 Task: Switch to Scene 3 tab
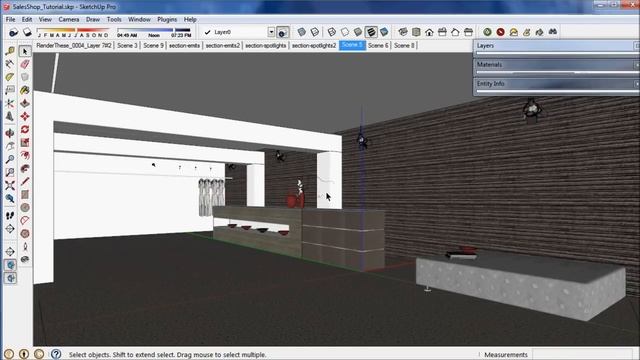coord(127,46)
